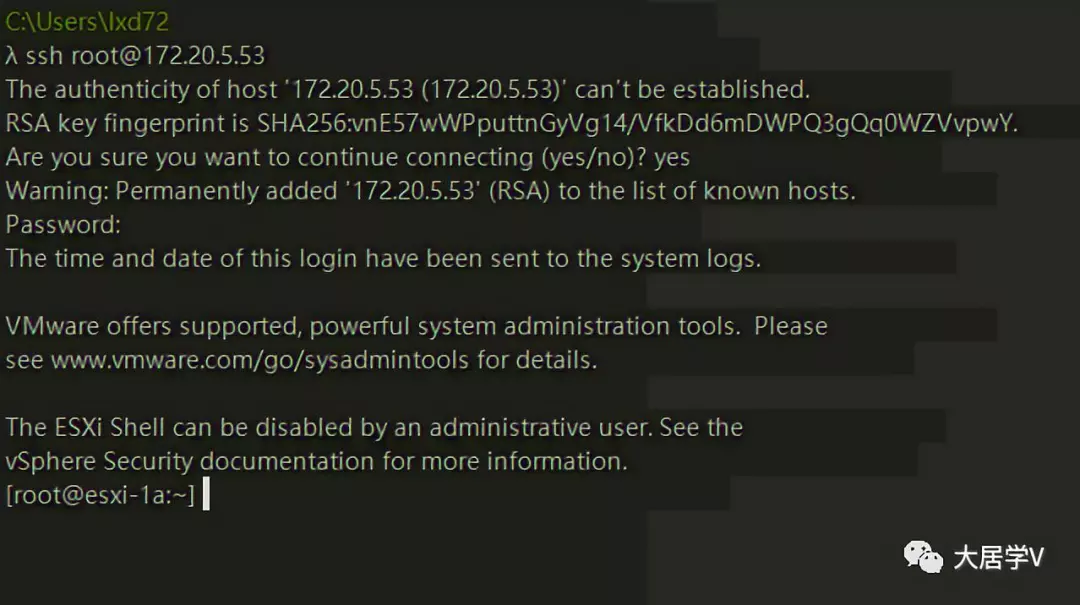Click the Password: prompt line
This screenshot has height=605, width=1080.
tap(63, 225)
